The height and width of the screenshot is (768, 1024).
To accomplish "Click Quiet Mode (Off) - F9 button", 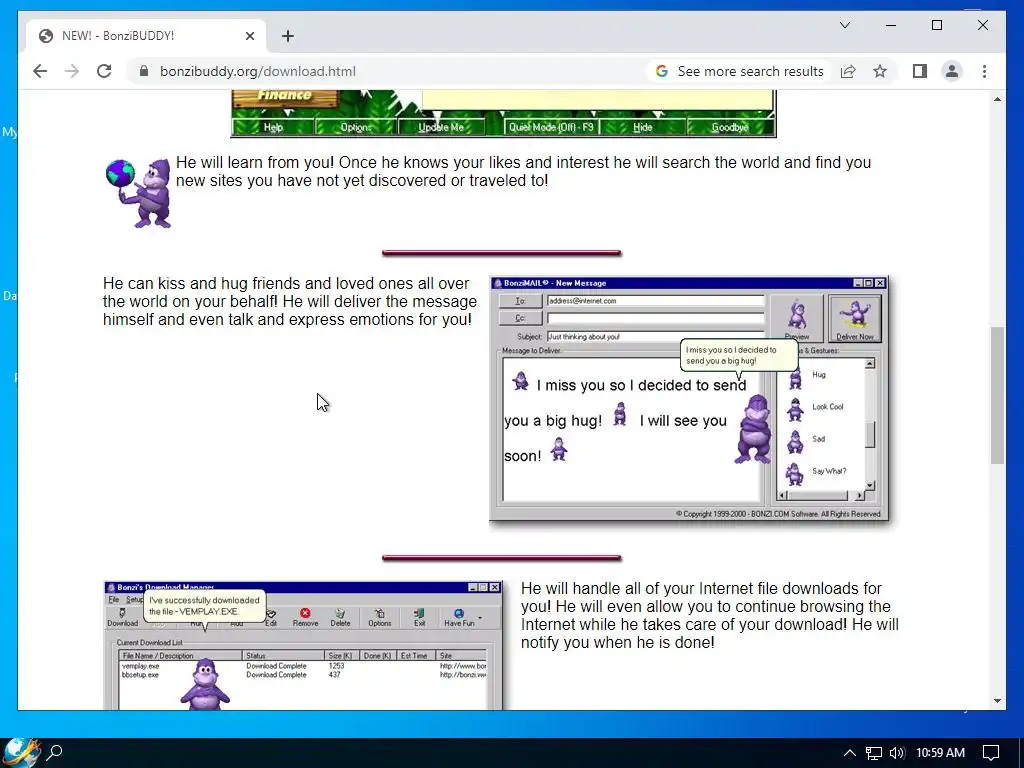I will click(x=551, y=127).
